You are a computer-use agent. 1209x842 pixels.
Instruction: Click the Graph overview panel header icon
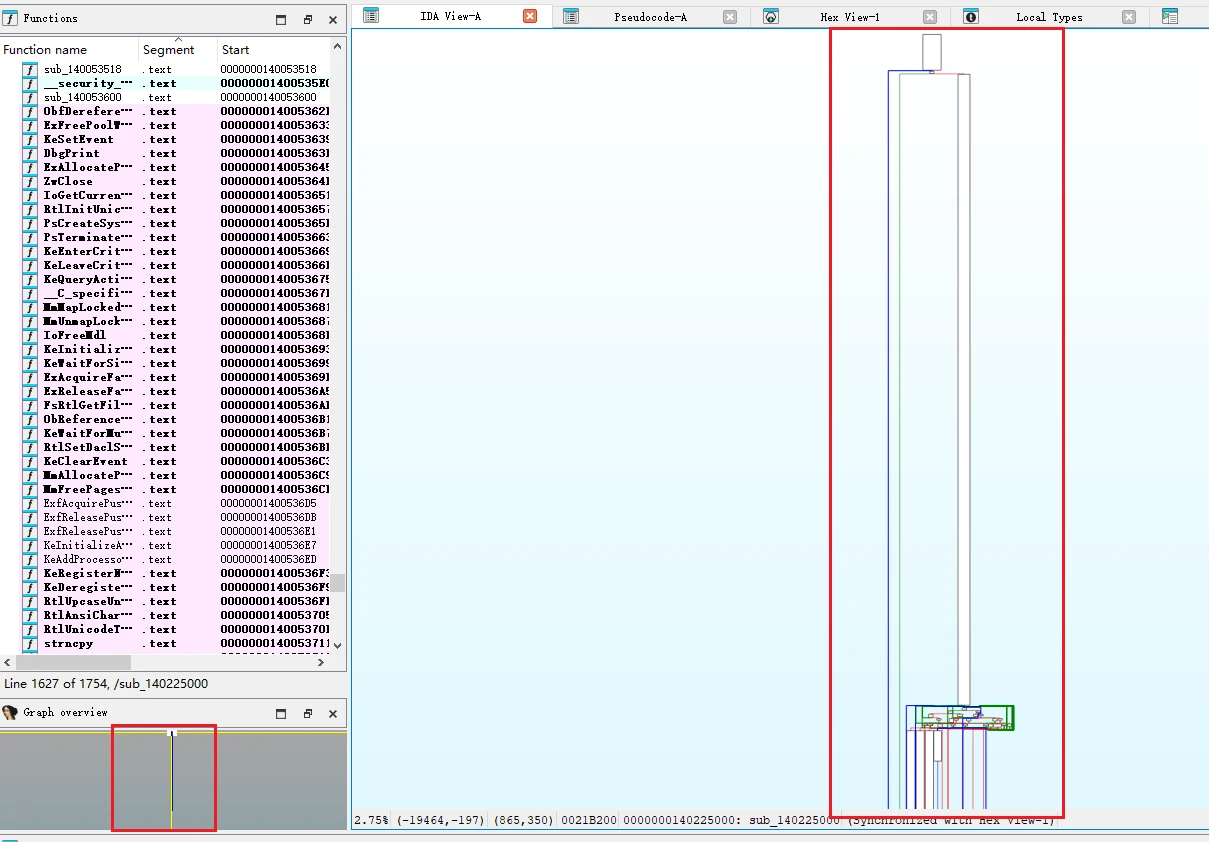[x=11, y=713]
